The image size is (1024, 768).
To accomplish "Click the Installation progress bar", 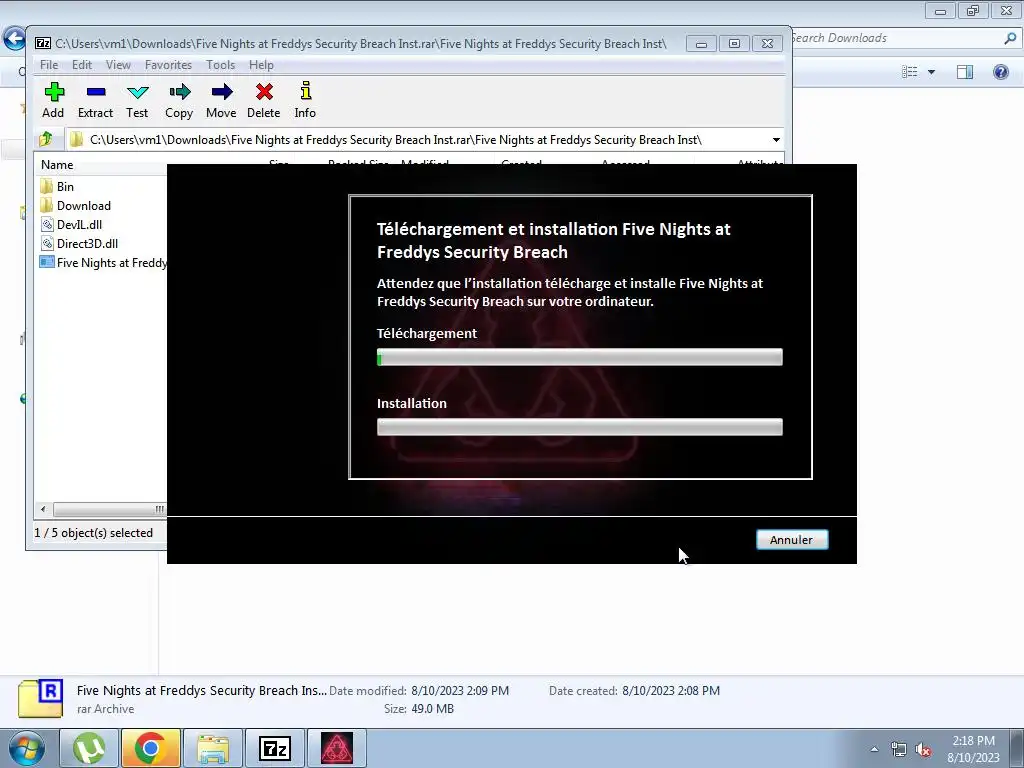I will pos(579,427).
